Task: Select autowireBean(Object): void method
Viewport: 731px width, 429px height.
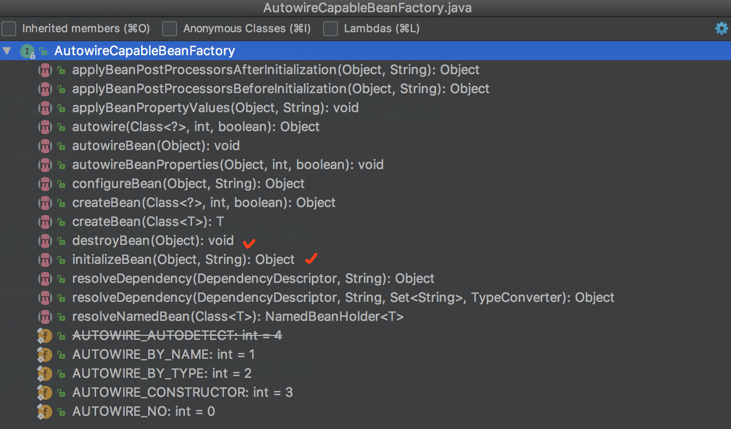Action: coord(155,146)
